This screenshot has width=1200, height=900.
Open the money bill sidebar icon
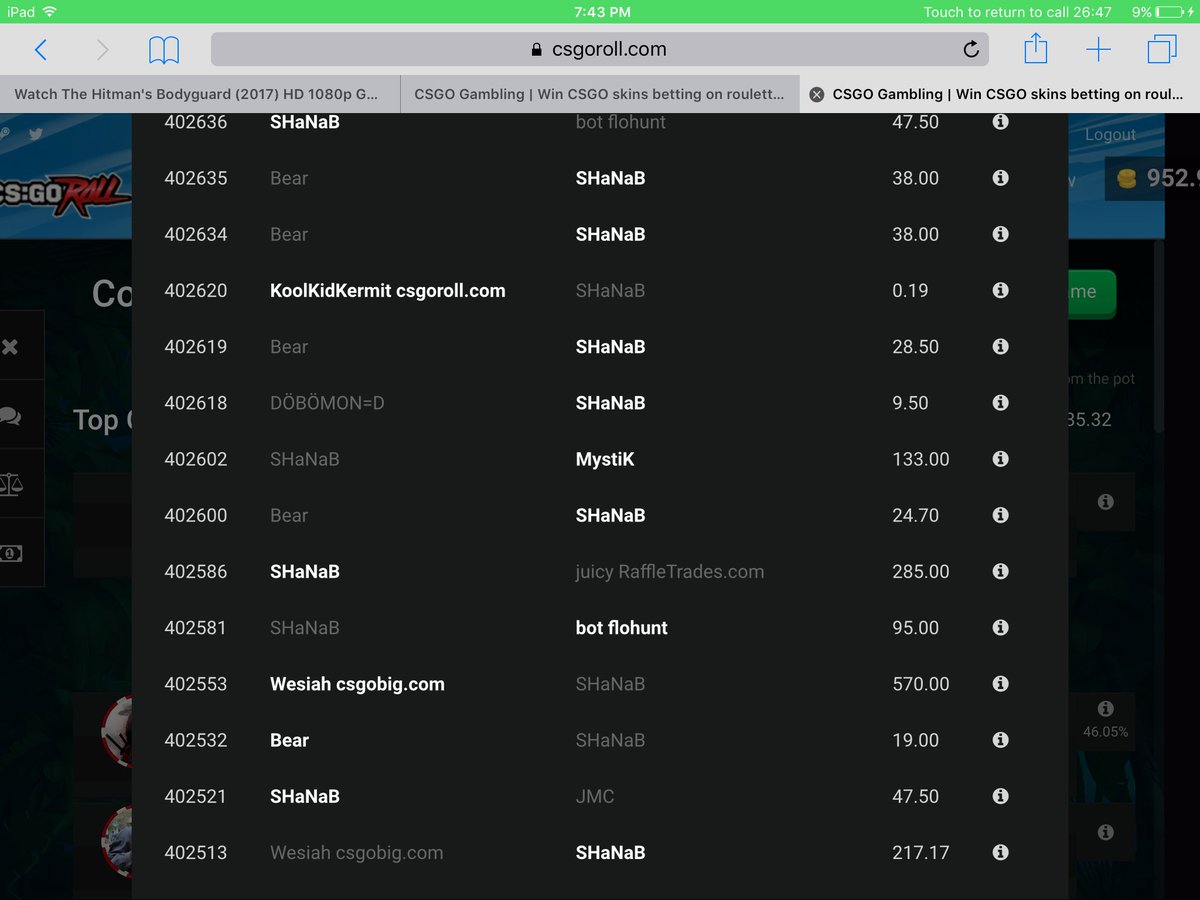pyautogui.click(x=11, y=553)
